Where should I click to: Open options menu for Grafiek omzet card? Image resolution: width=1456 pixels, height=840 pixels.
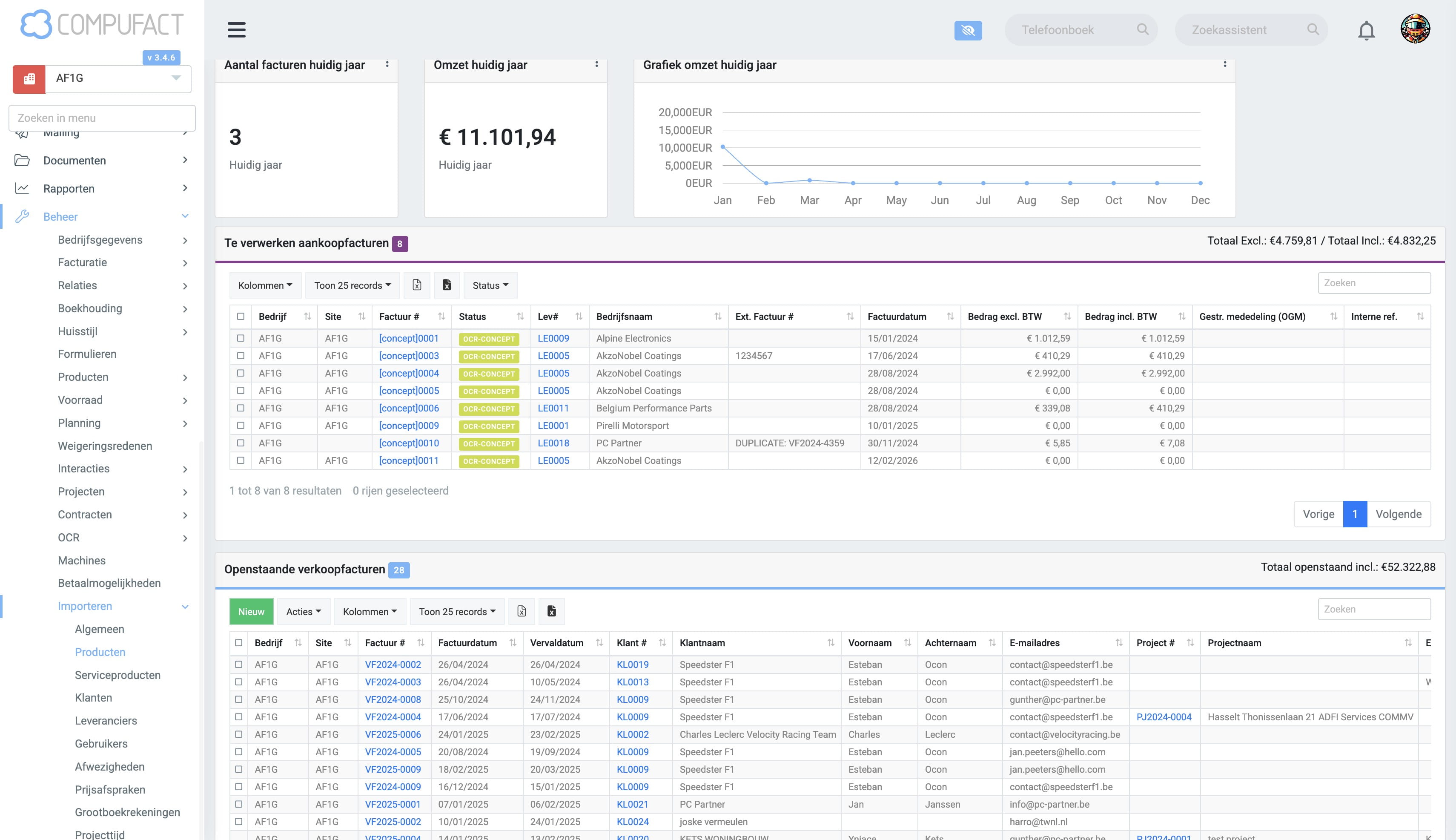(1225, 64)
